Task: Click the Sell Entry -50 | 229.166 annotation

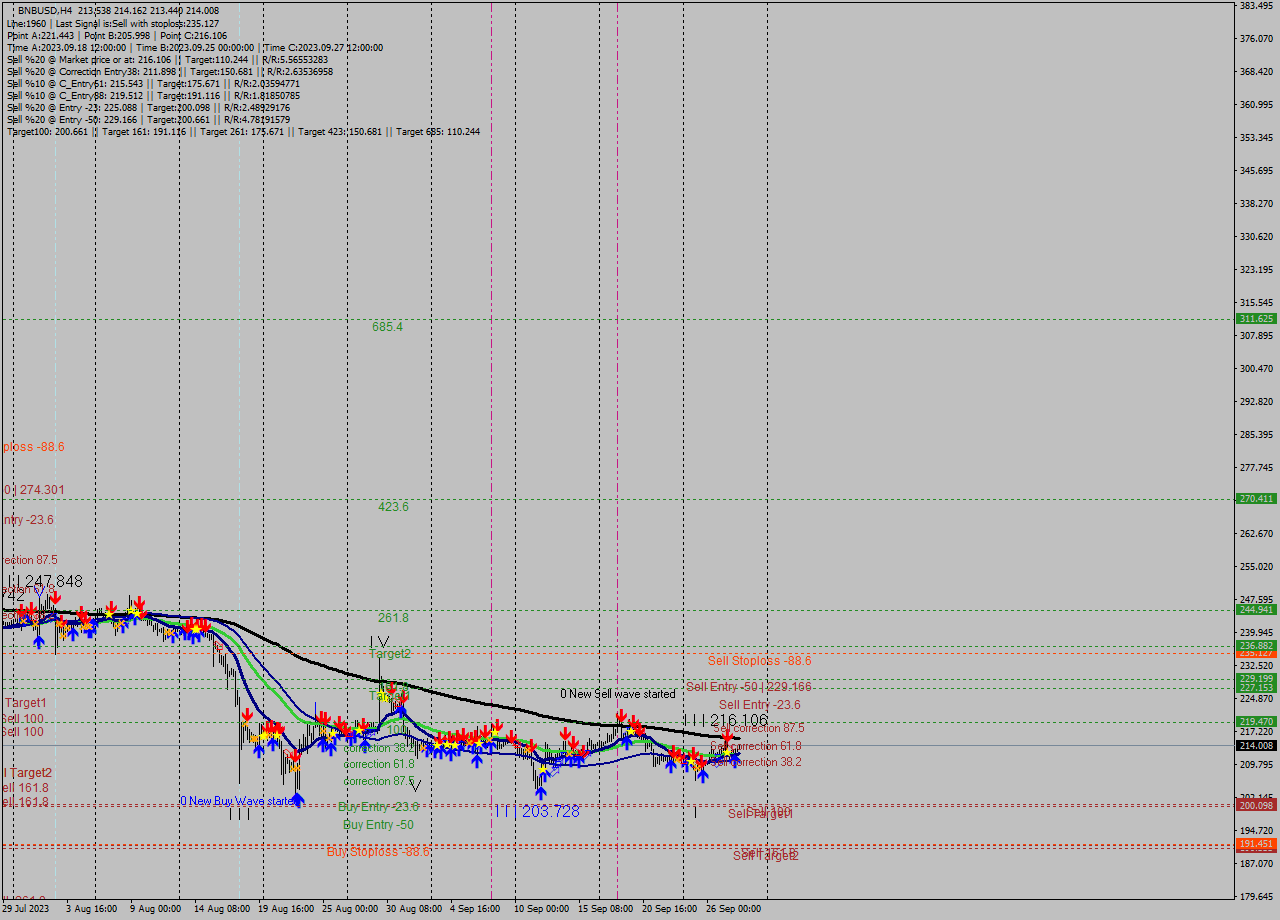Action: [x=748, y=687]
